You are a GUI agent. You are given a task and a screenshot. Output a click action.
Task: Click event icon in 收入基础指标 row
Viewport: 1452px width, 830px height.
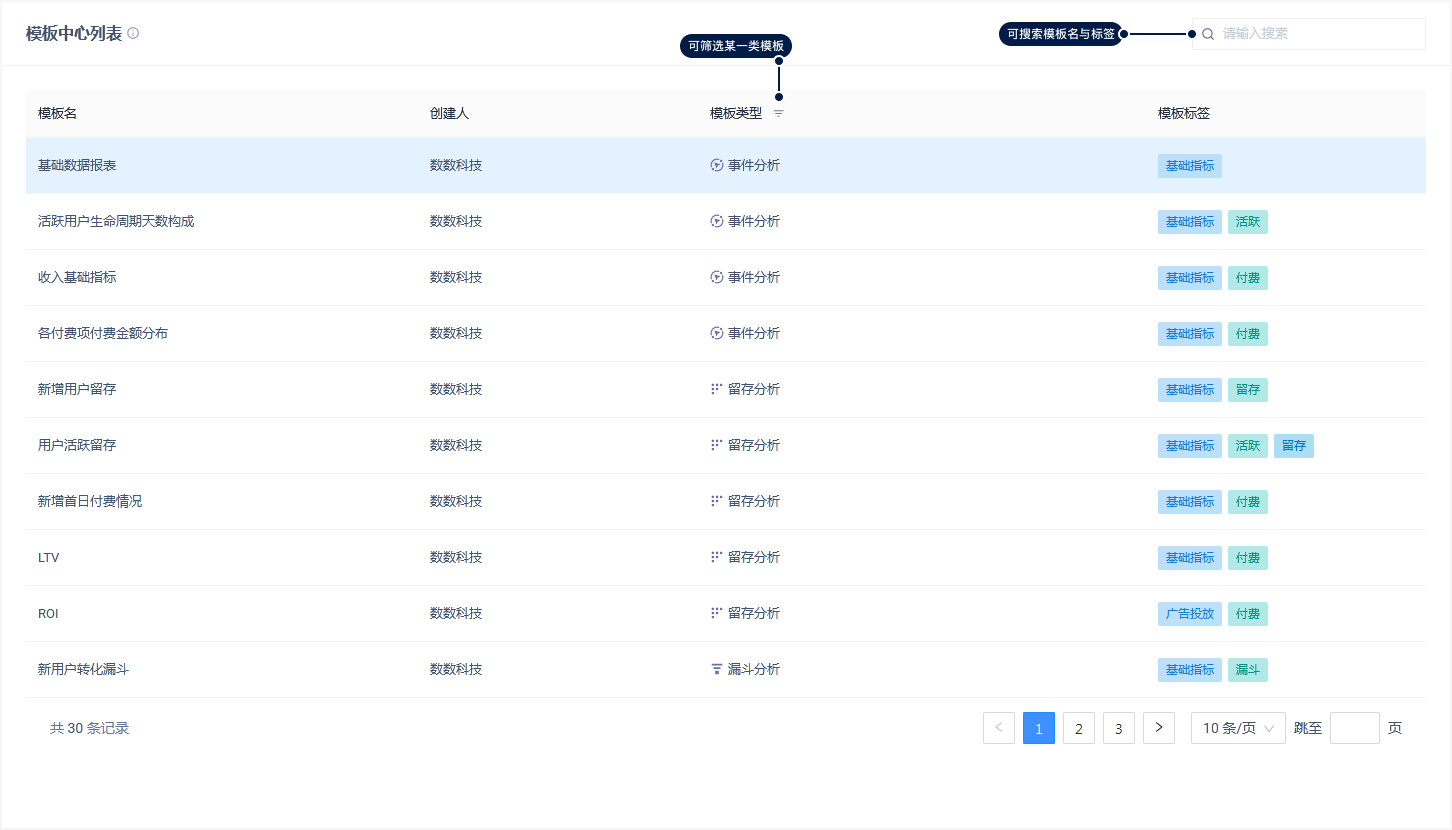point(716,278)
